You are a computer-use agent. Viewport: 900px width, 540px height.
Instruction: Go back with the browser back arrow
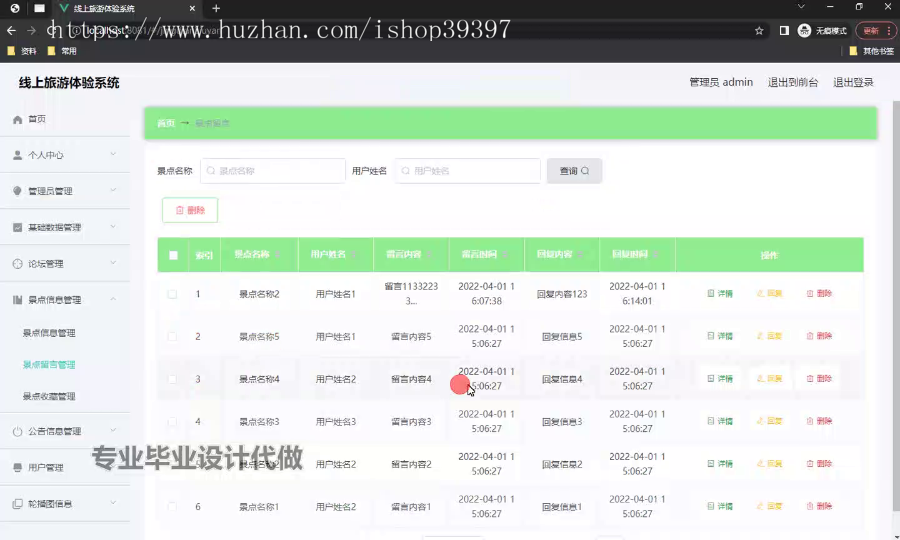[11, 30]
